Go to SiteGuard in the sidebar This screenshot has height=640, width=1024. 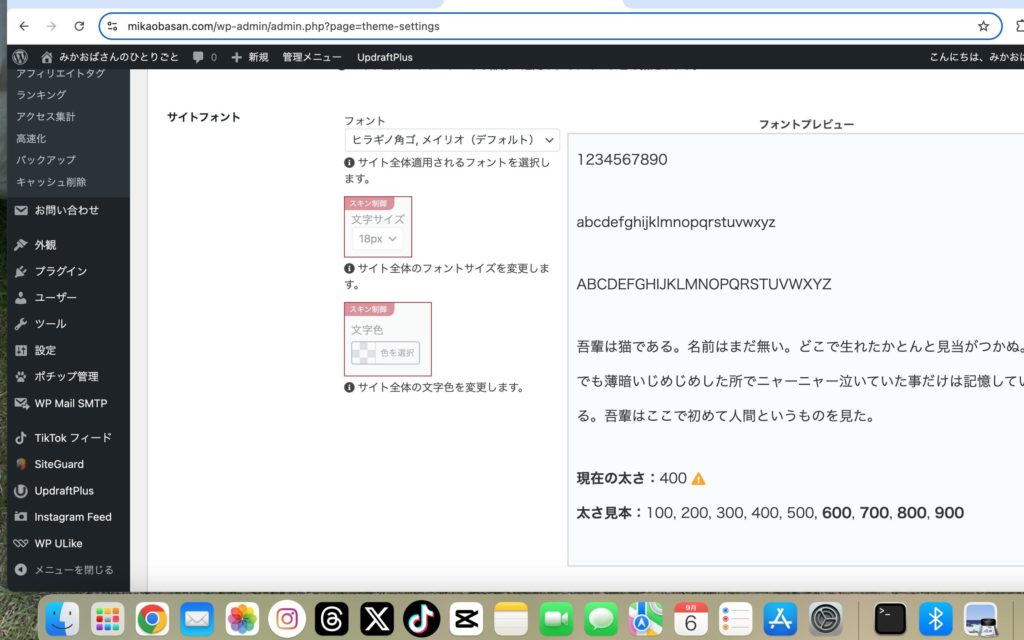pos(58,464)
